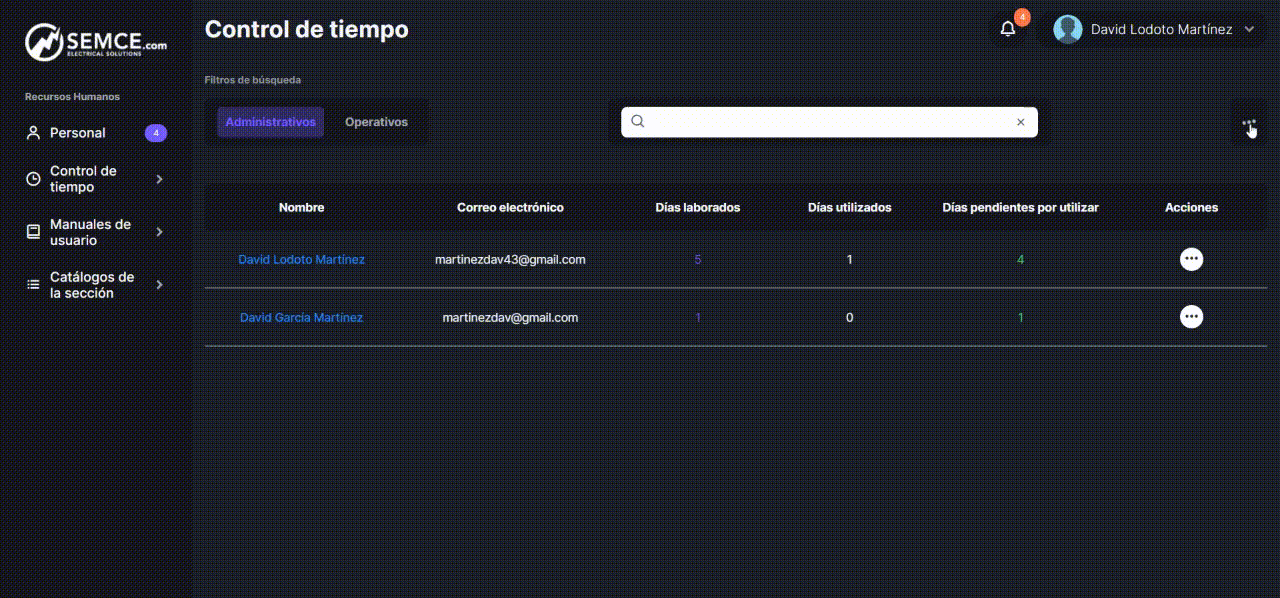Open David García Martínez name link
This screenshot has height=598, width=1280.
(x=301, y=317)
